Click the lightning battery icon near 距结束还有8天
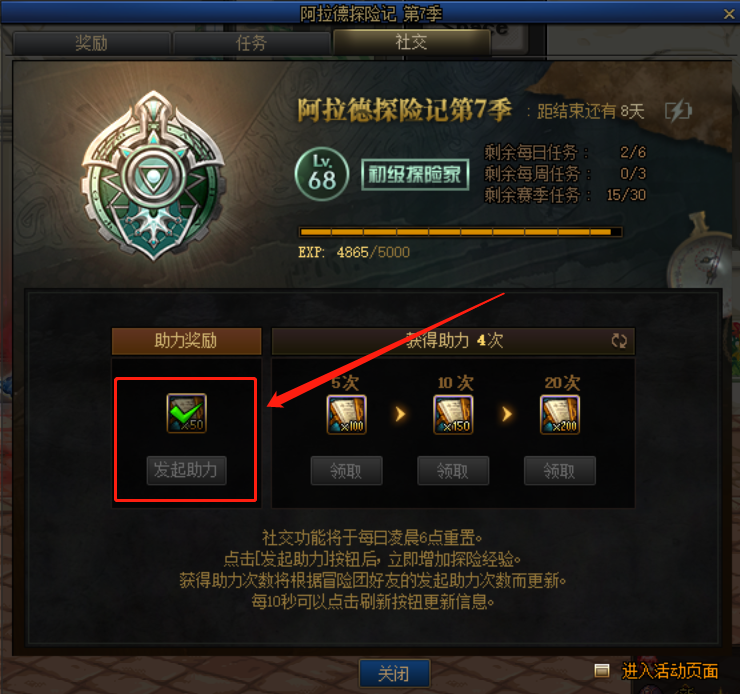 coord(678,111)
